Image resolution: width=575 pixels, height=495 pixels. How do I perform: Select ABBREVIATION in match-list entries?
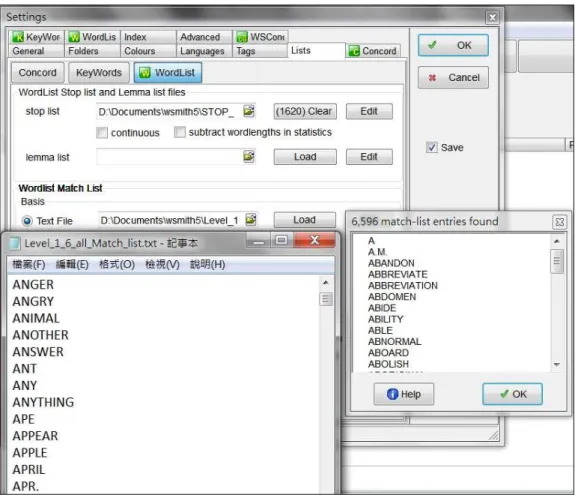(403, 286)
